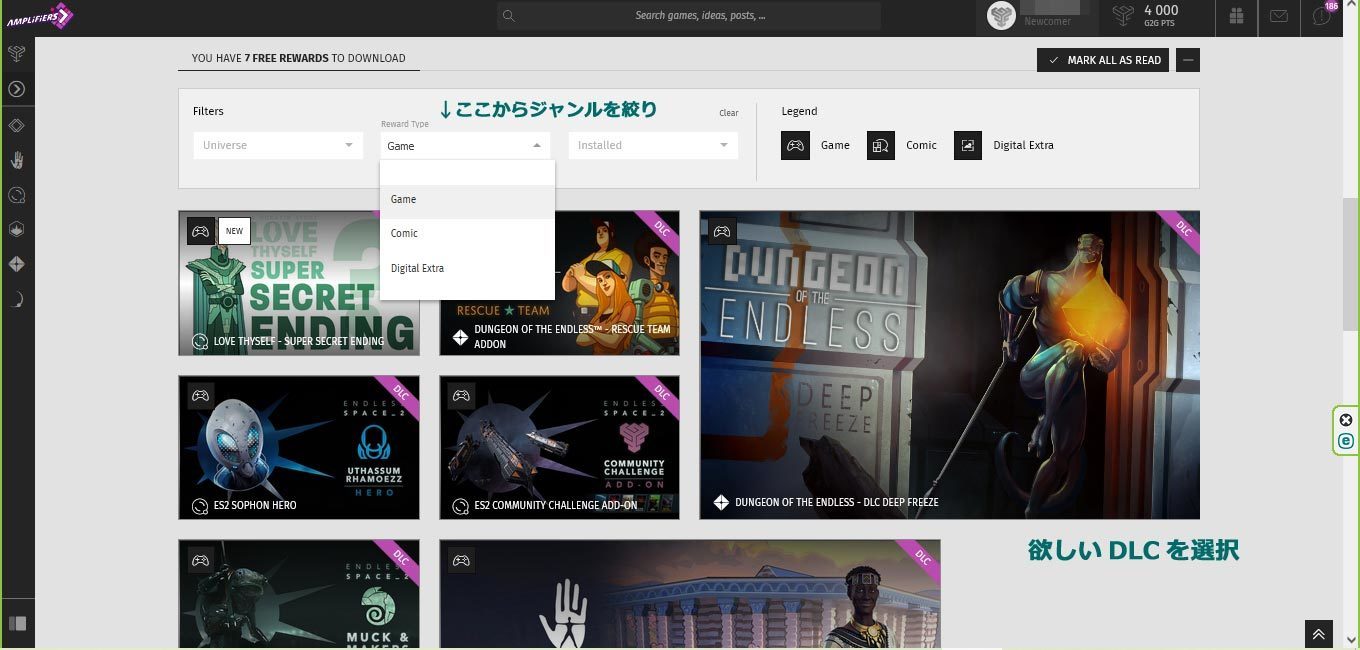Screen dimensions: 1360x650
Task: Click the Comic icon in Legend
Action: pyautogui.click(x=881, y=145)
